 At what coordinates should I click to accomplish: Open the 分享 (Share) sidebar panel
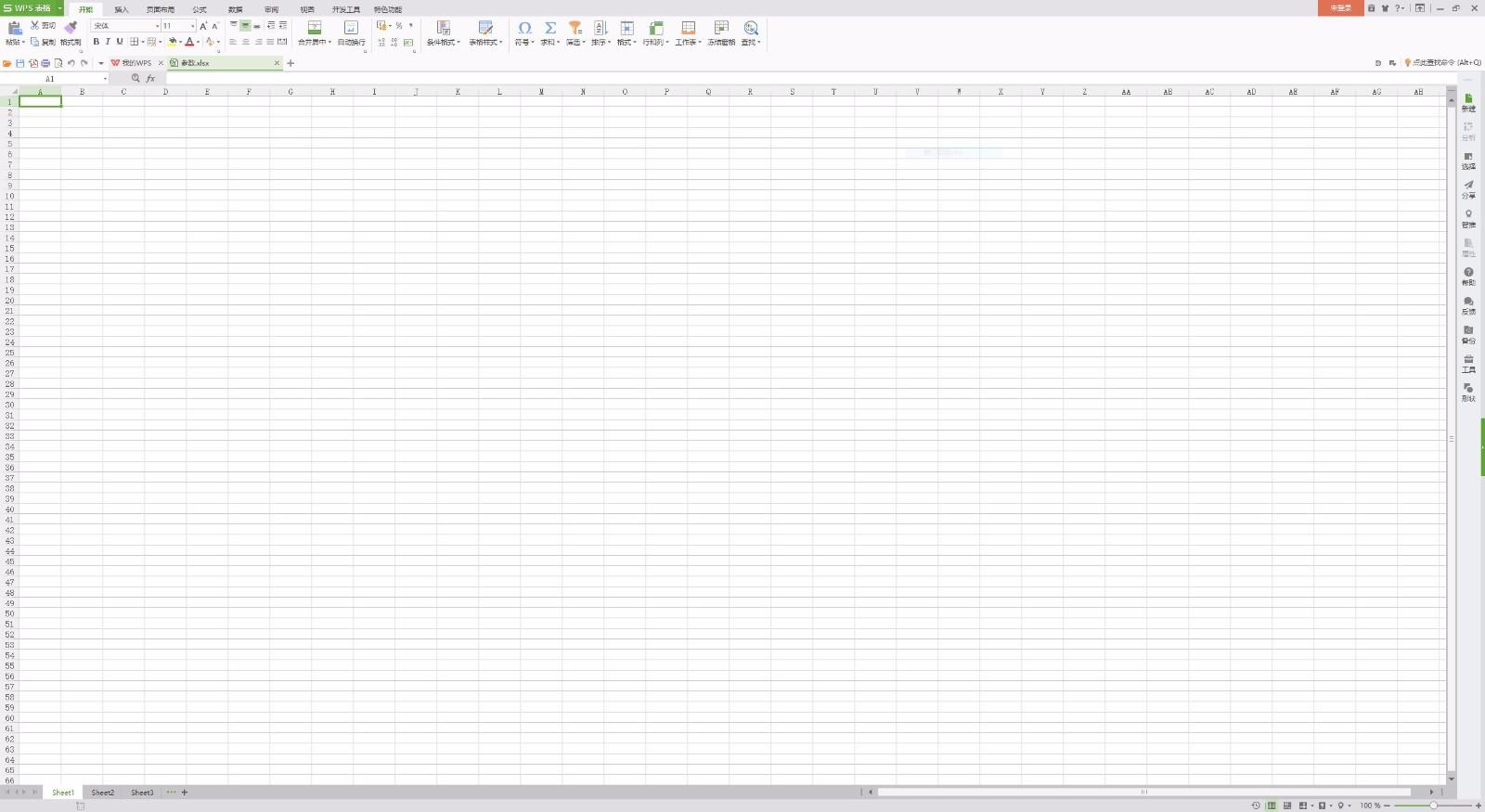(1468, 188)
